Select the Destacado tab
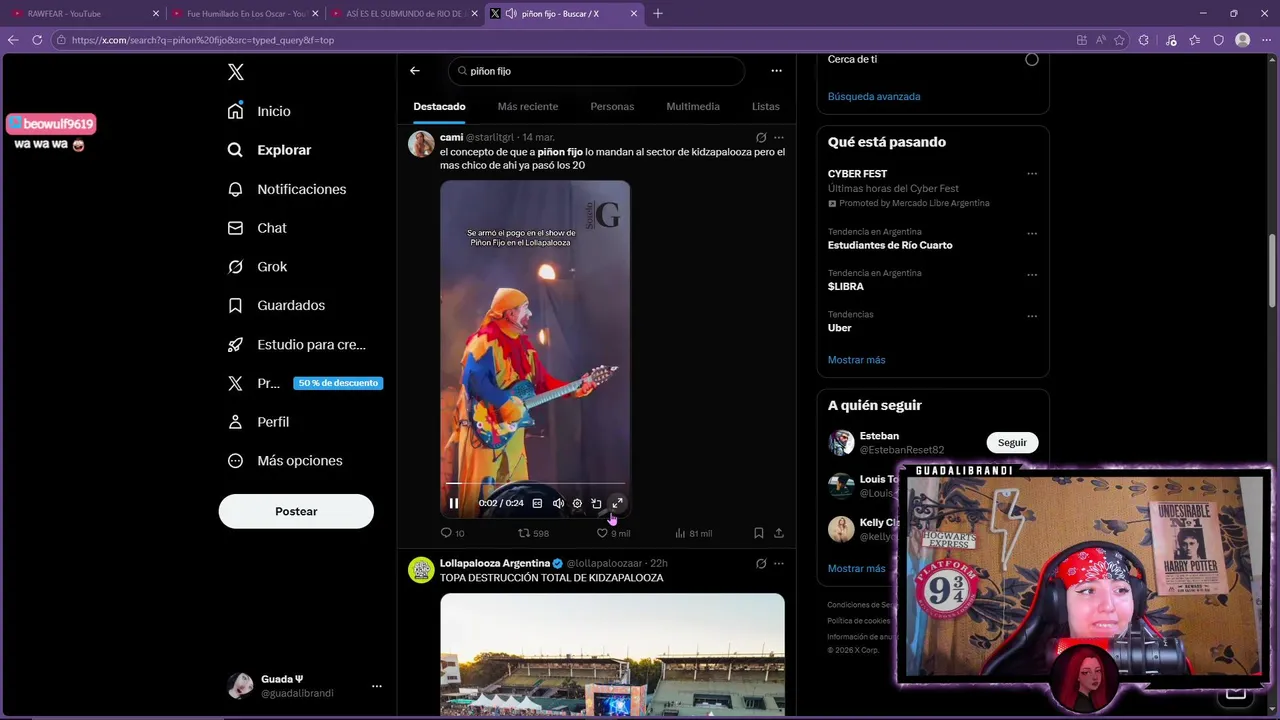 pyautogui.click(x=439, y=107)
